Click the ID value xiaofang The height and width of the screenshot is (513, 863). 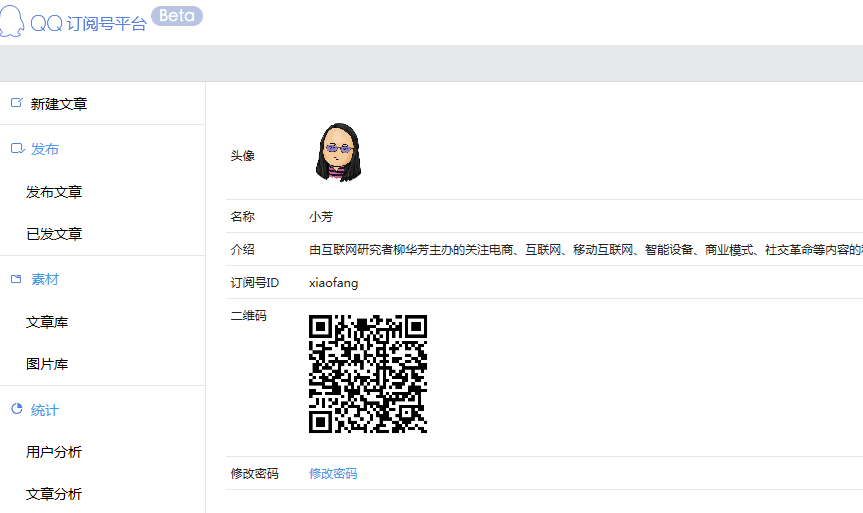(x=334, y=283)
